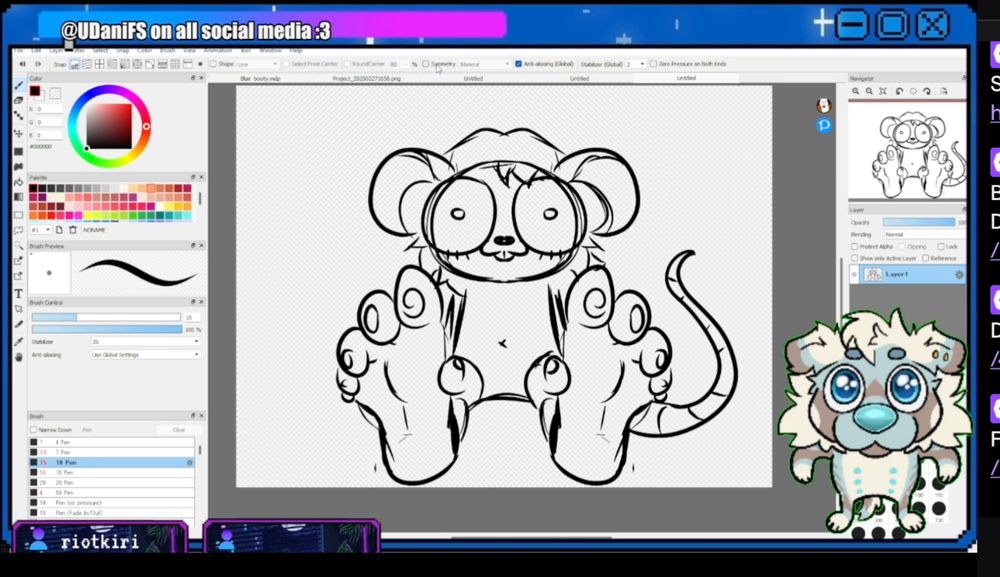
Task: Click the Clear button in Brush panel
Action: (179, 430)
